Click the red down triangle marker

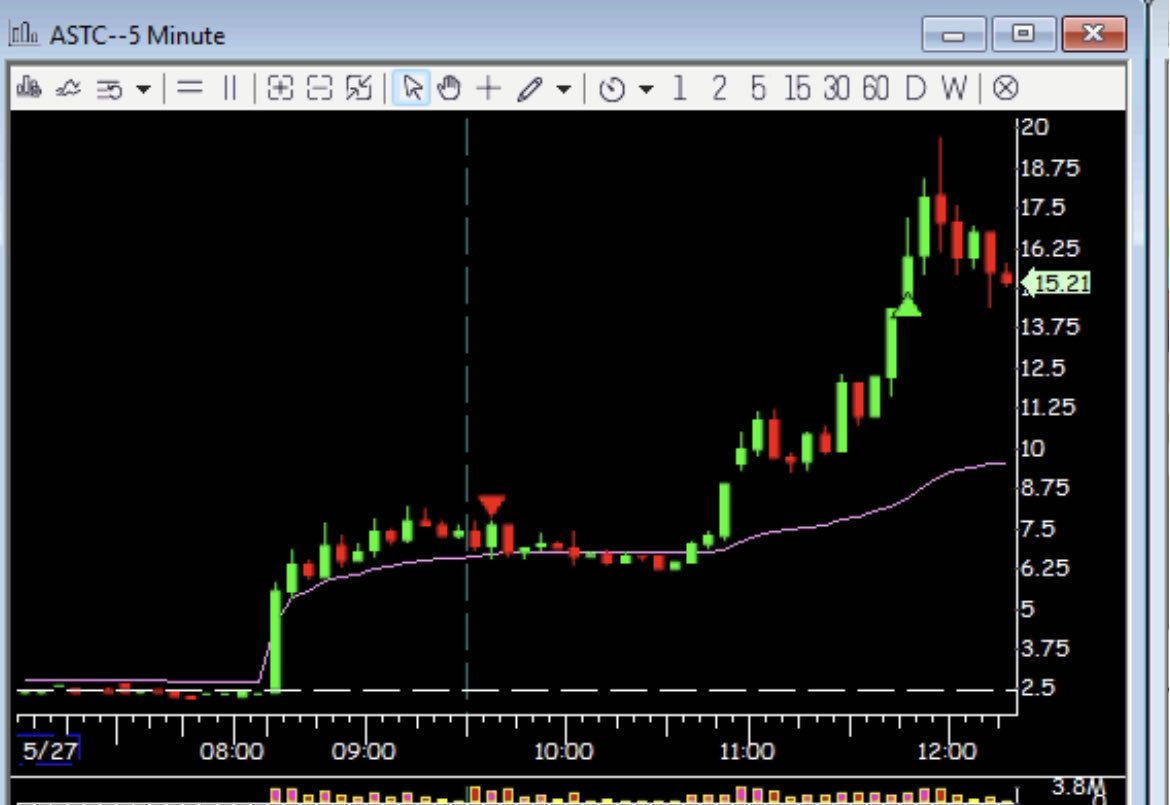[491, 505]
